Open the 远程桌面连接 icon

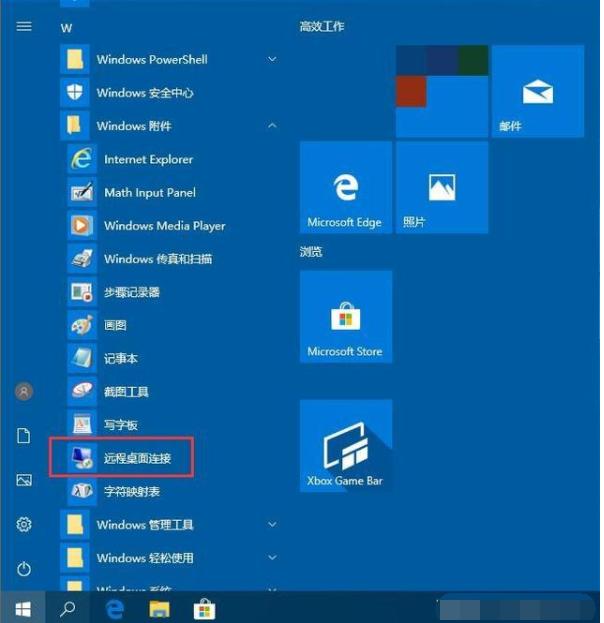pyautogui.click(x=82, y=458)
